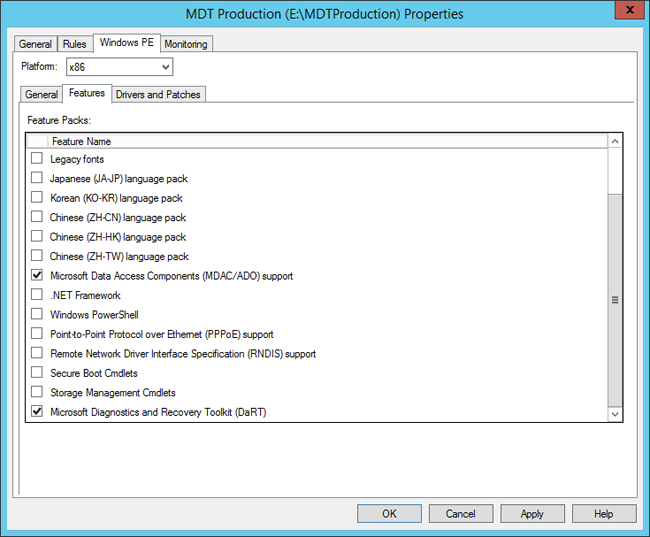Click the feature list scrollbar thumb
Viewport: 650px width, 537px height.
(615, 298)
